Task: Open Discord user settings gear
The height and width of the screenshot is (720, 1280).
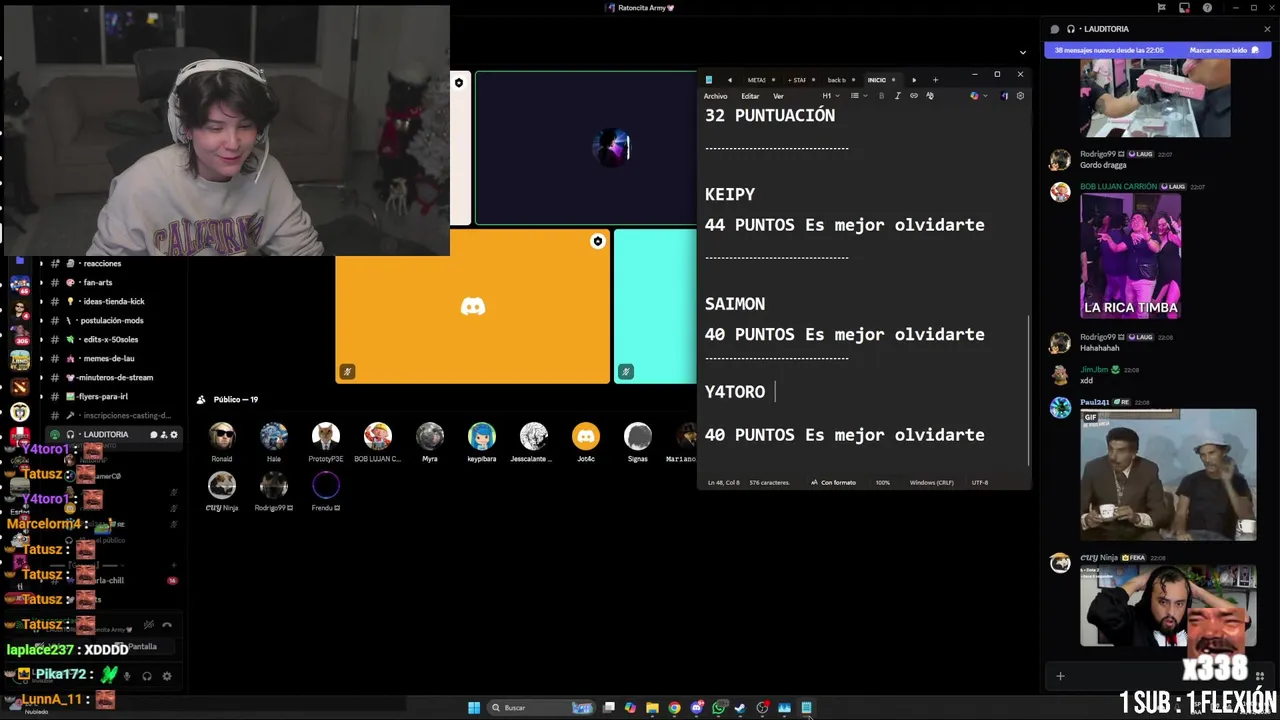Action: 167,676
